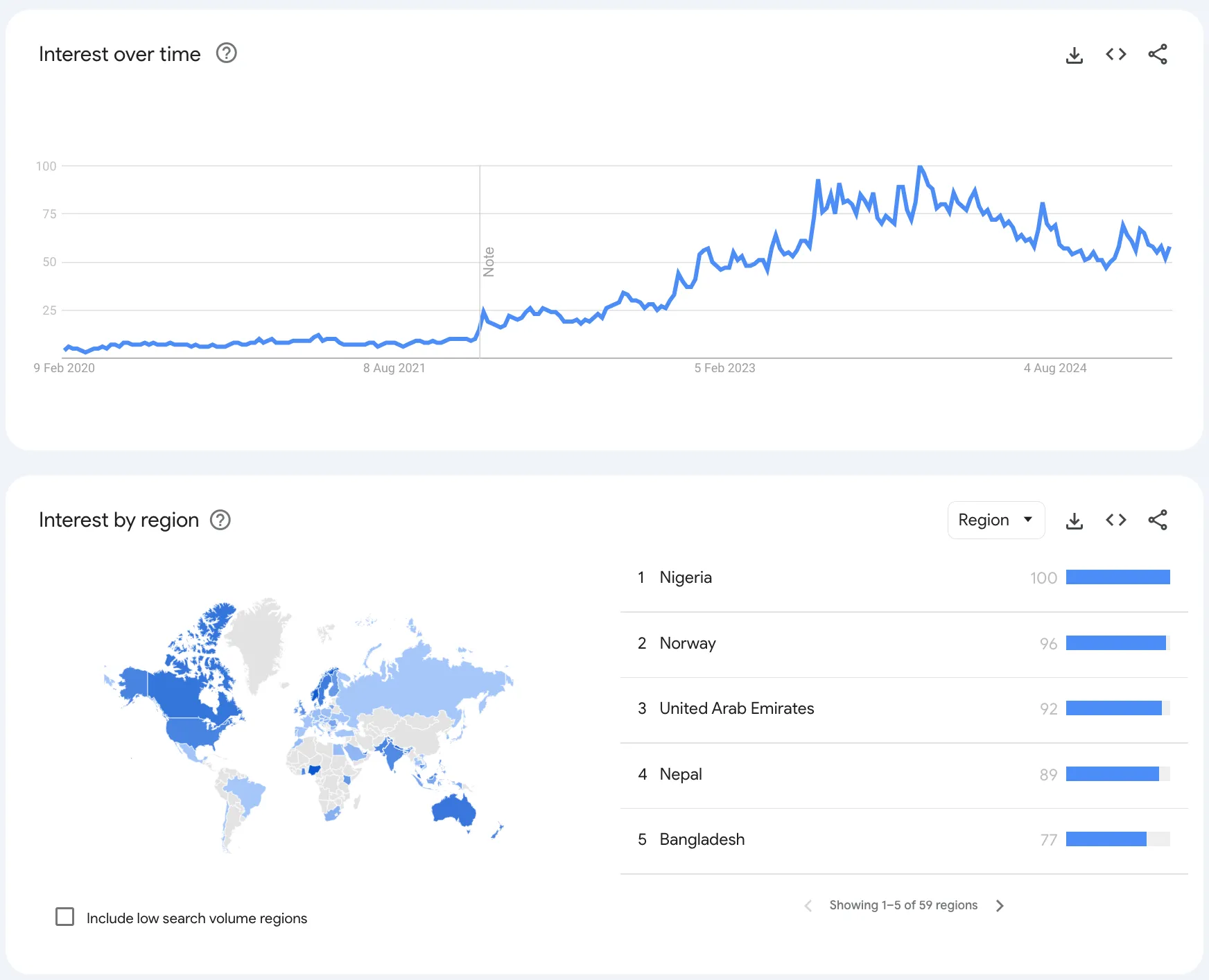Click the Bangladesh interest bar
The height and width of the screenshot is (980, 1209).
(x=1106, y=839)
